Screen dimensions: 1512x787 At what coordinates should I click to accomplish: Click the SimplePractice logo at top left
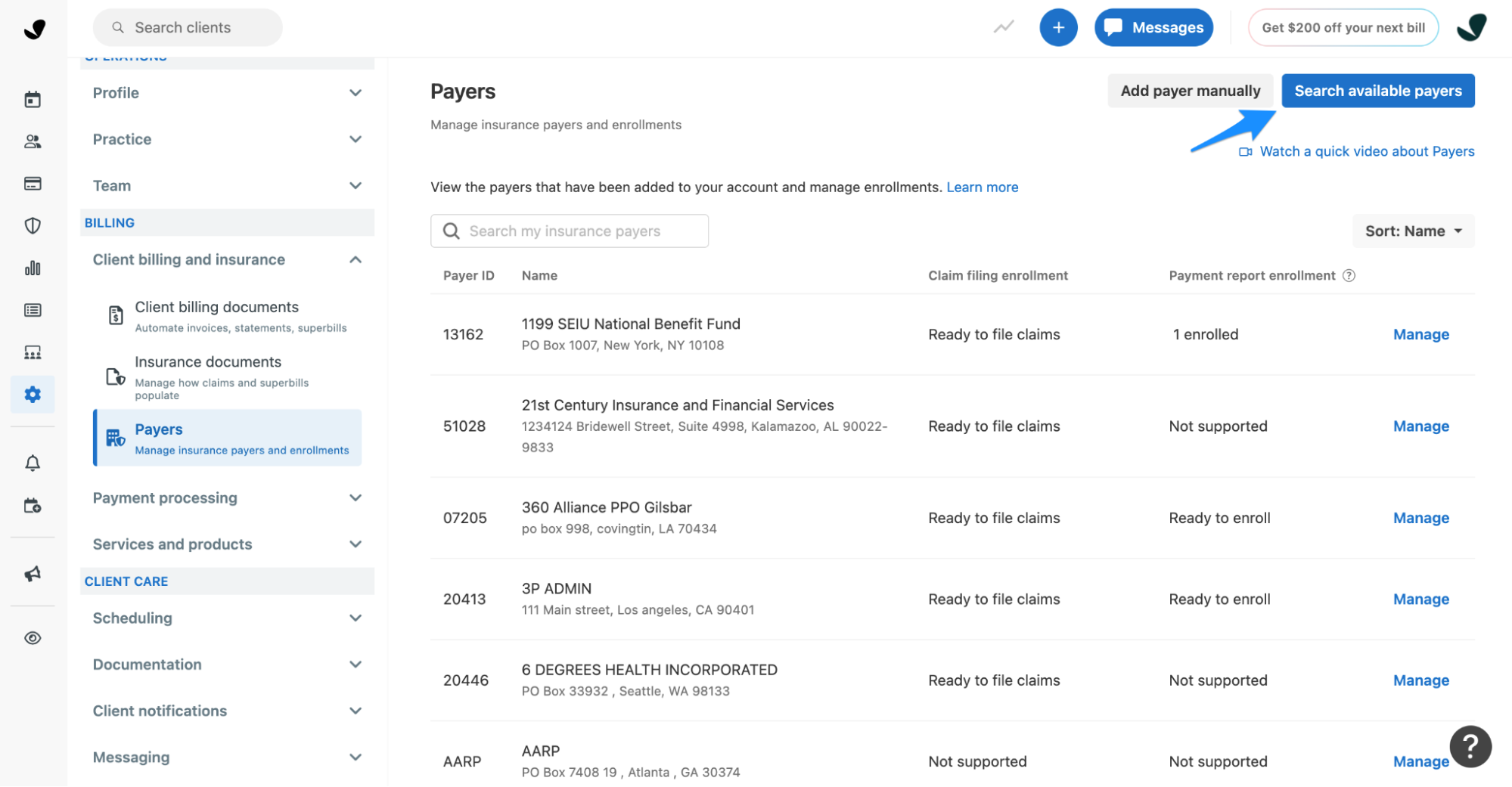(x=34, y=29)
